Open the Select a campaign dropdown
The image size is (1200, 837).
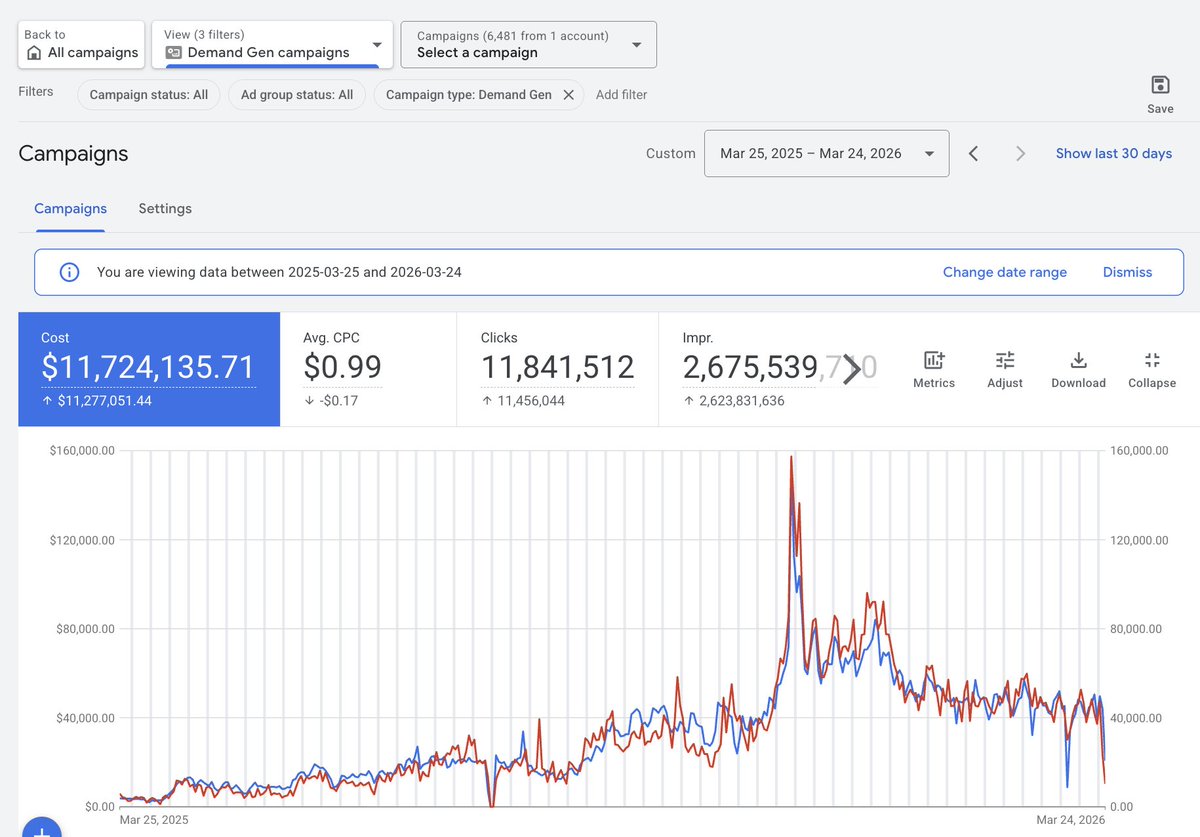pos(529,44)
